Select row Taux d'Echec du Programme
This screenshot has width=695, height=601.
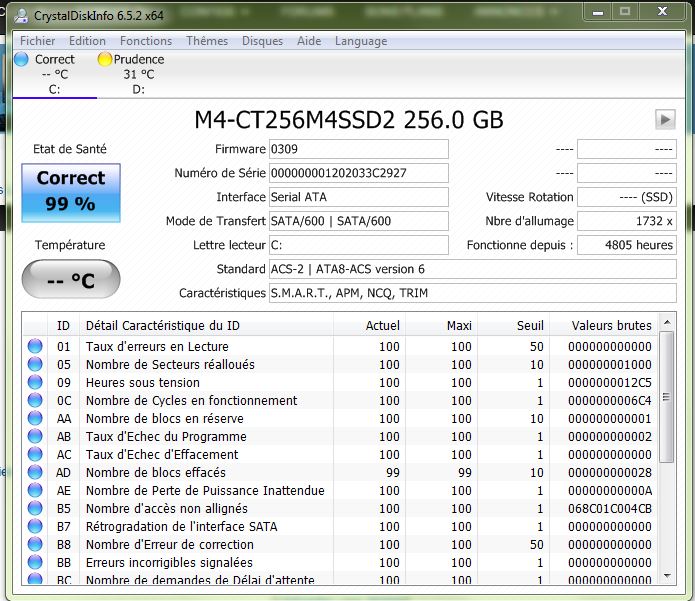pyautogui.click(x=340, y=436)
